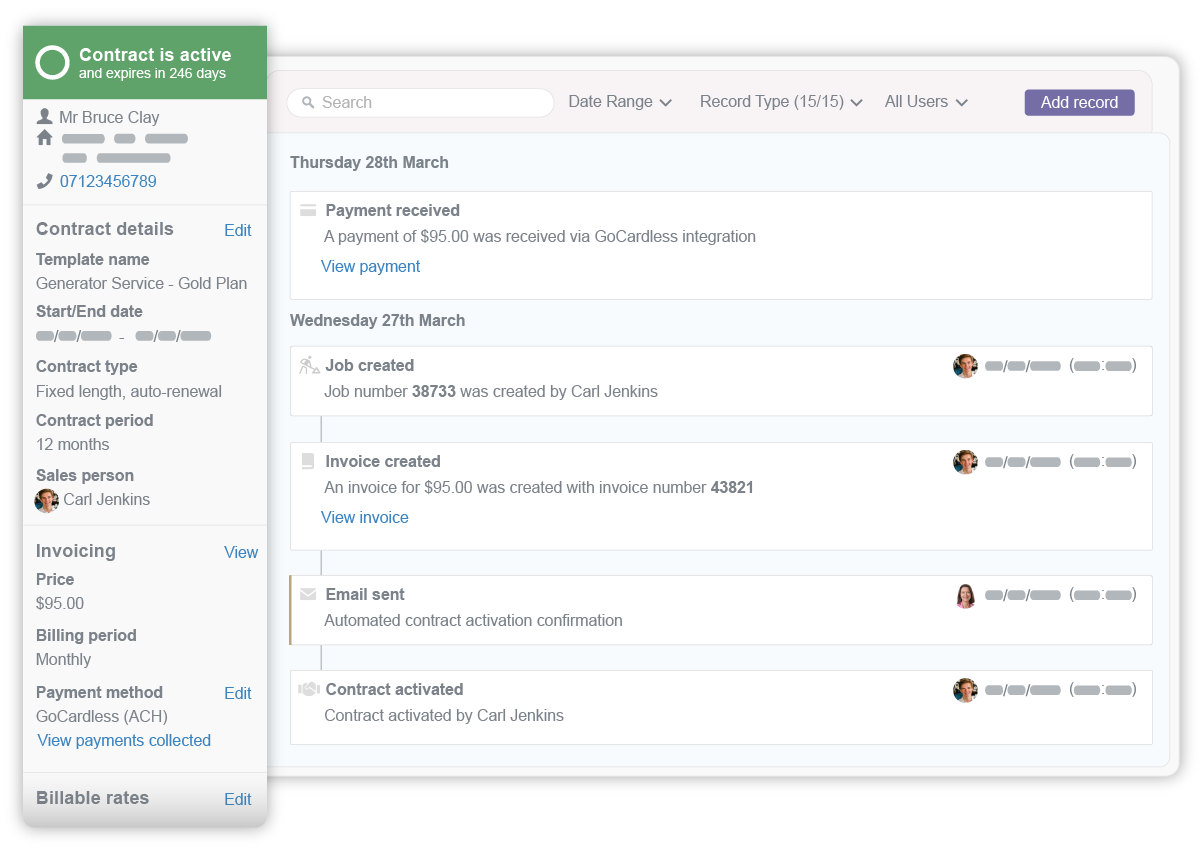Expand the Record Type (15/15) filter
Viewport: 1200px width, 853px height.
tap(780, 102)
